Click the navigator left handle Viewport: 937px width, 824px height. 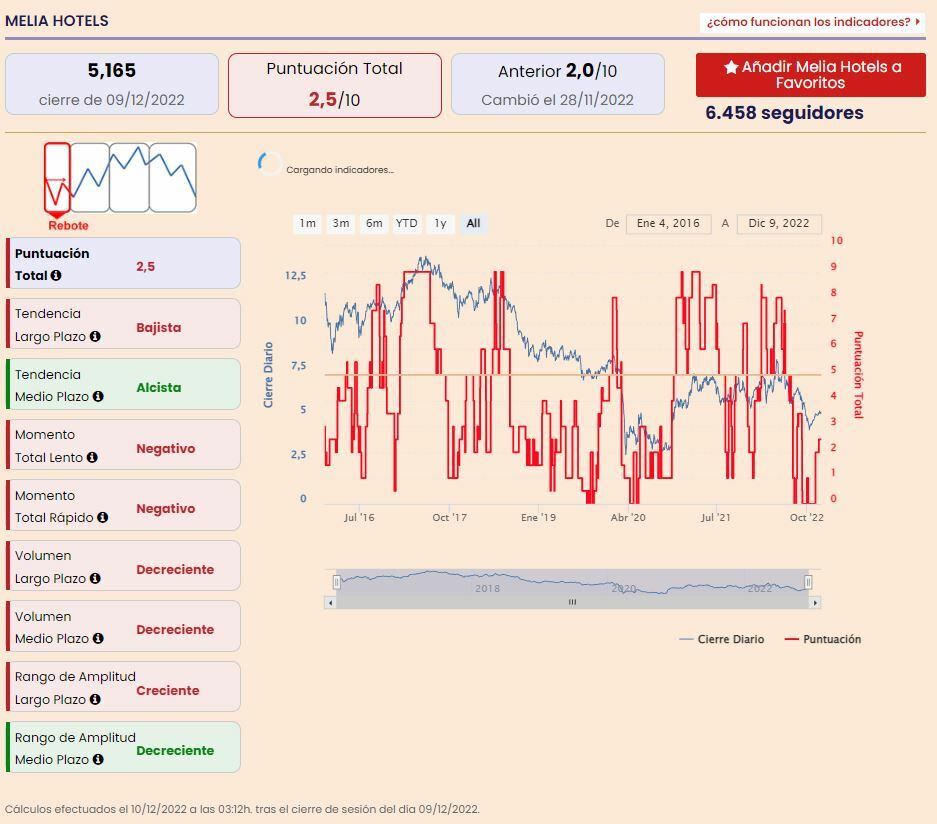coord(336,581)
